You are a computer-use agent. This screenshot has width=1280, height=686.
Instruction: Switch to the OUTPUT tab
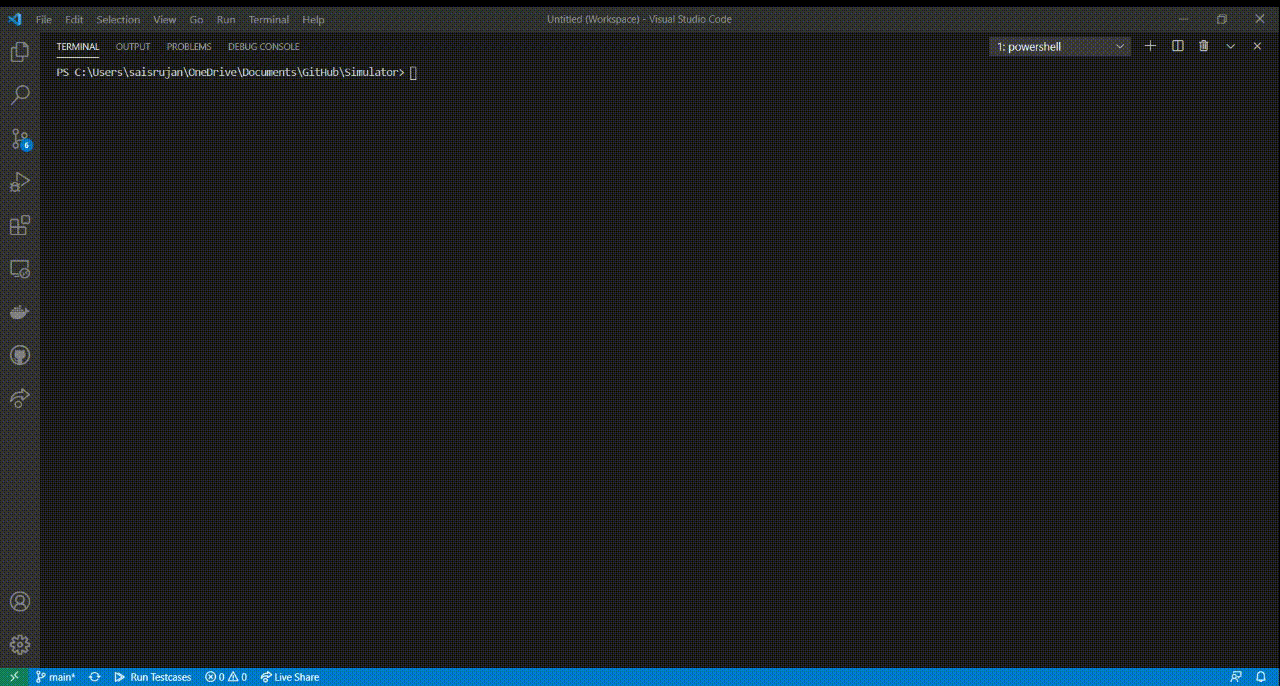tap(132, 46)
